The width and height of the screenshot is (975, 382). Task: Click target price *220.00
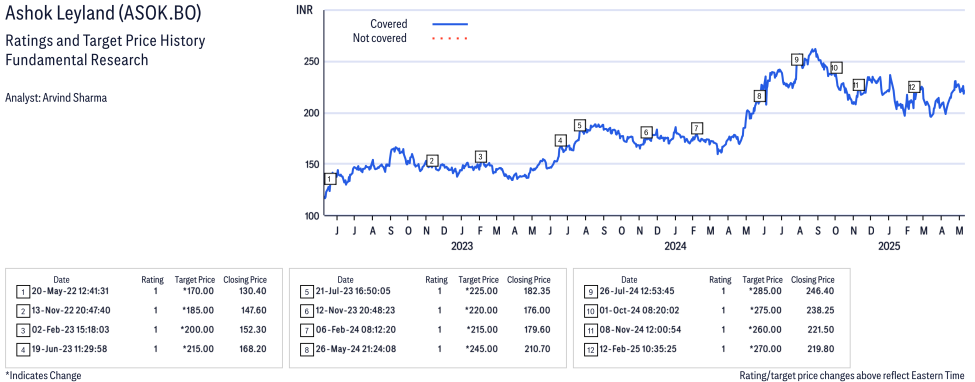(481, 310)
